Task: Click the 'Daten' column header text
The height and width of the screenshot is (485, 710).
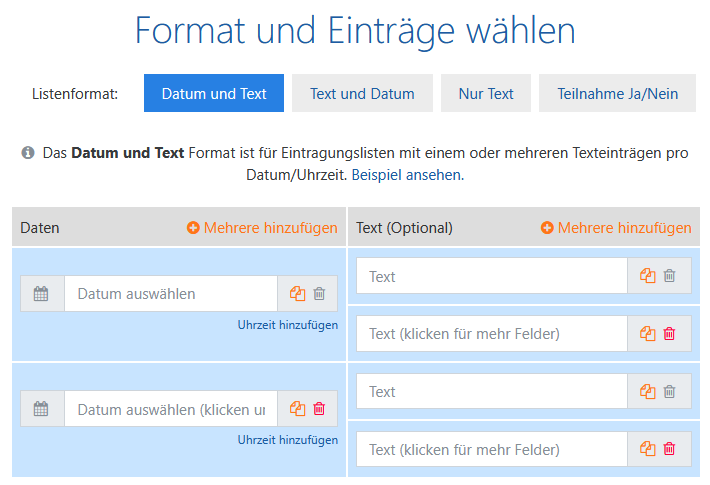Action: pos(40,228)
